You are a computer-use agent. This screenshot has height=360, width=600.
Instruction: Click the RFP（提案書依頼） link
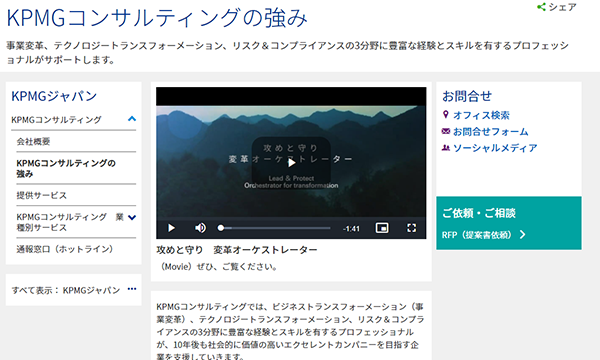click(x=476, y=235)
